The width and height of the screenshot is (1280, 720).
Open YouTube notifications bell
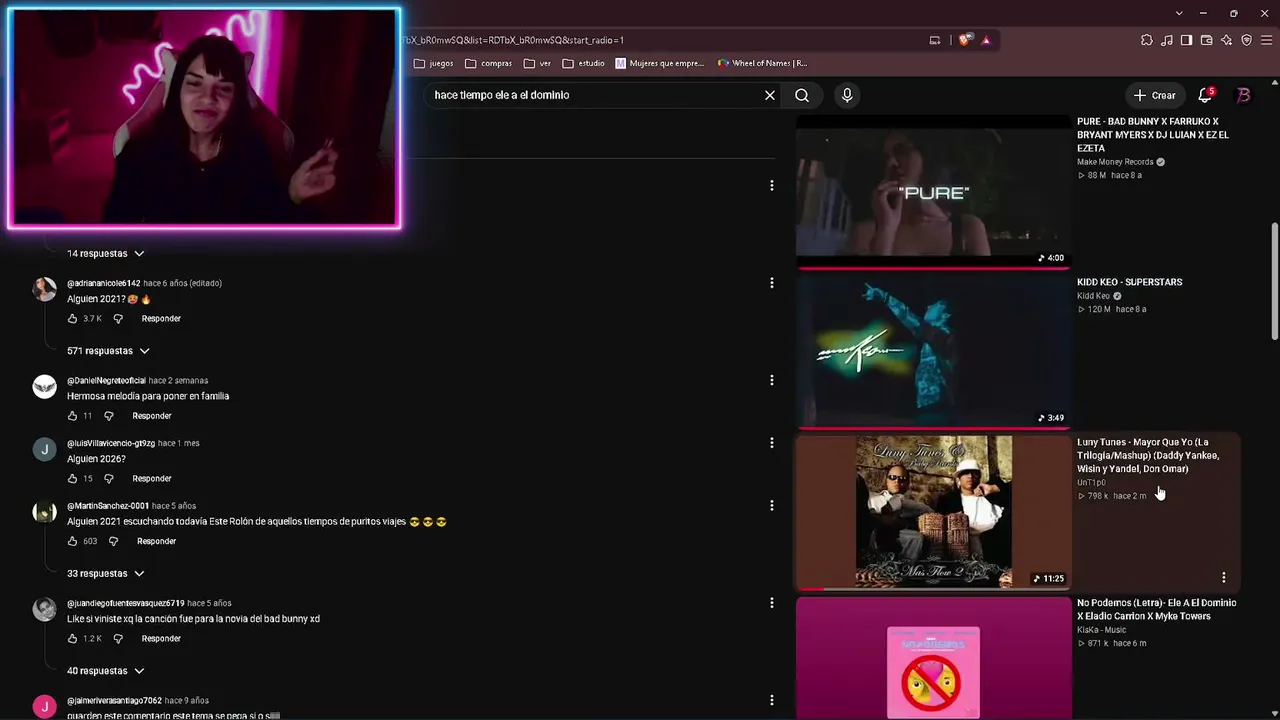pos(1205,95)
